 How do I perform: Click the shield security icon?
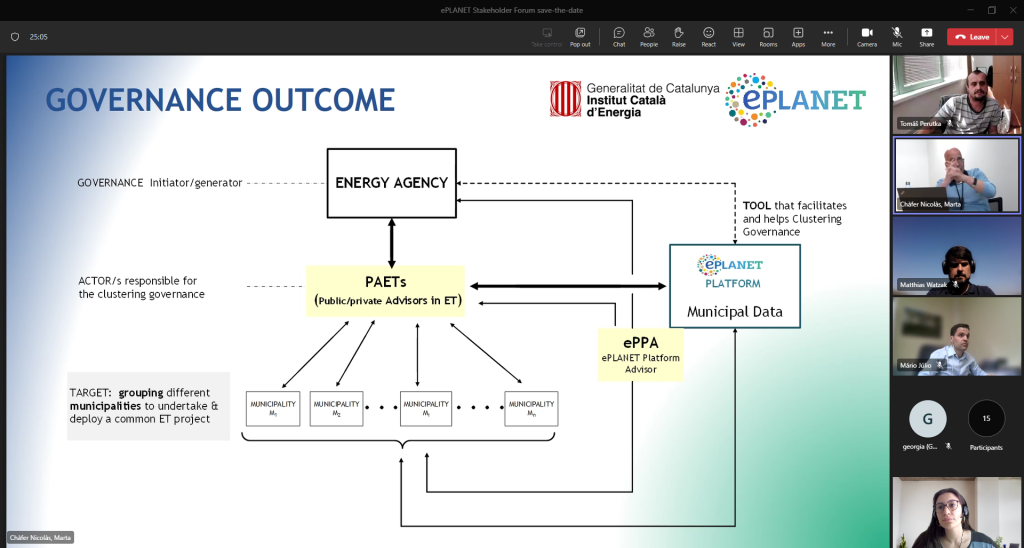pyautogui.click(x=15, y=37)
